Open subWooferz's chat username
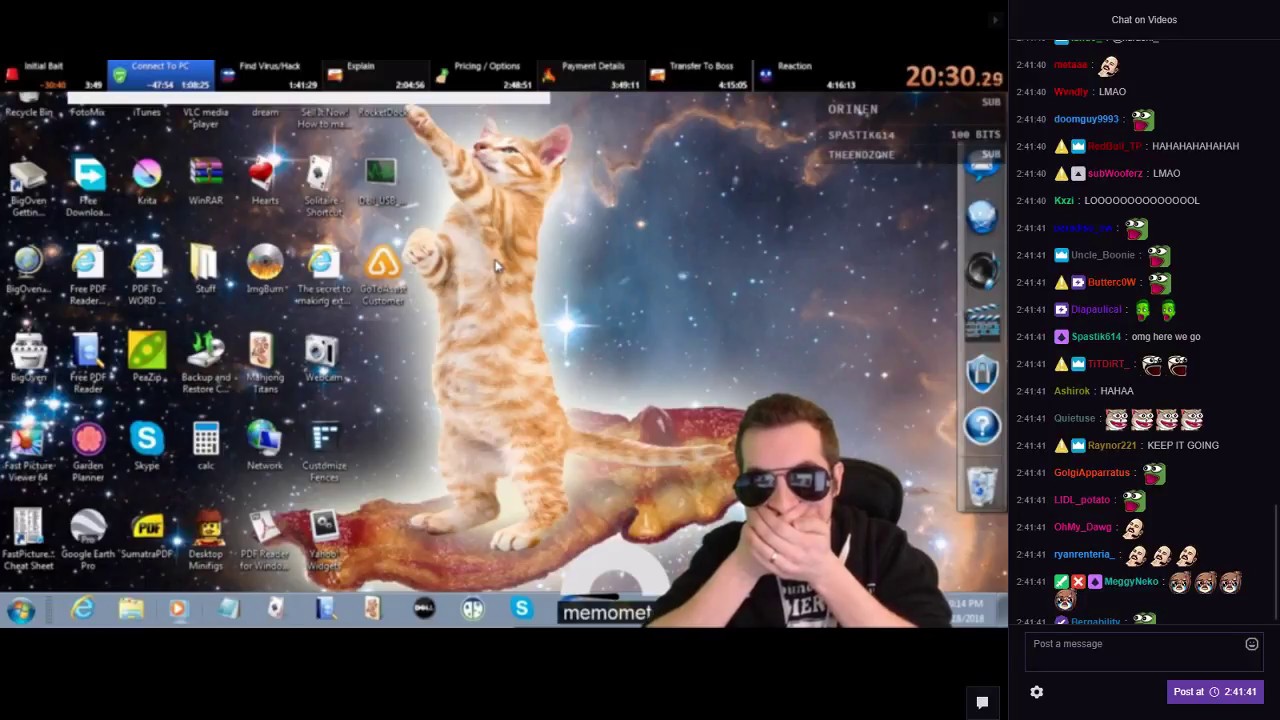The width and height of the screenshot is (1280, 720). (1114, 173)
